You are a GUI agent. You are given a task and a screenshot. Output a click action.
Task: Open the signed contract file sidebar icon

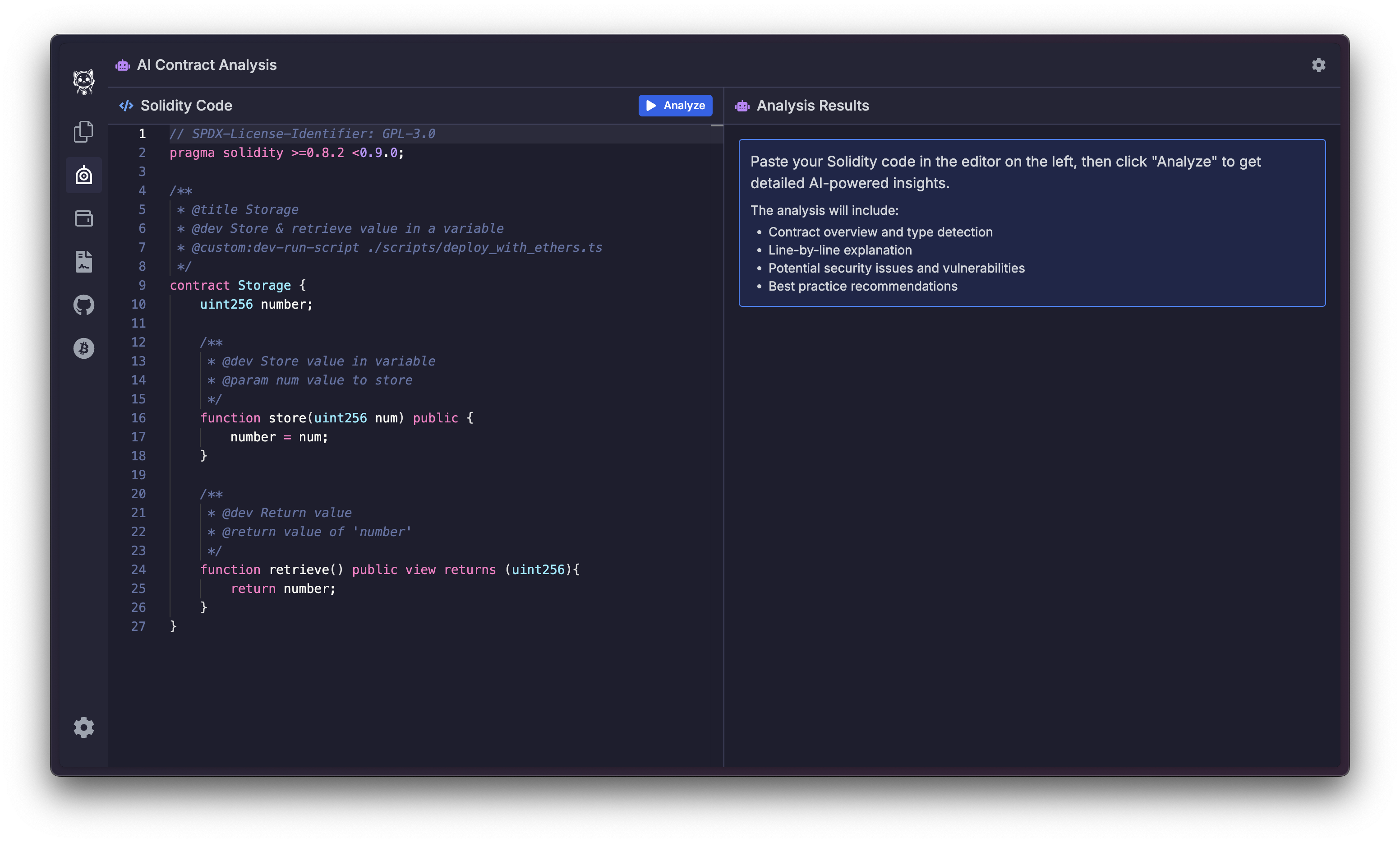point(83,261)
